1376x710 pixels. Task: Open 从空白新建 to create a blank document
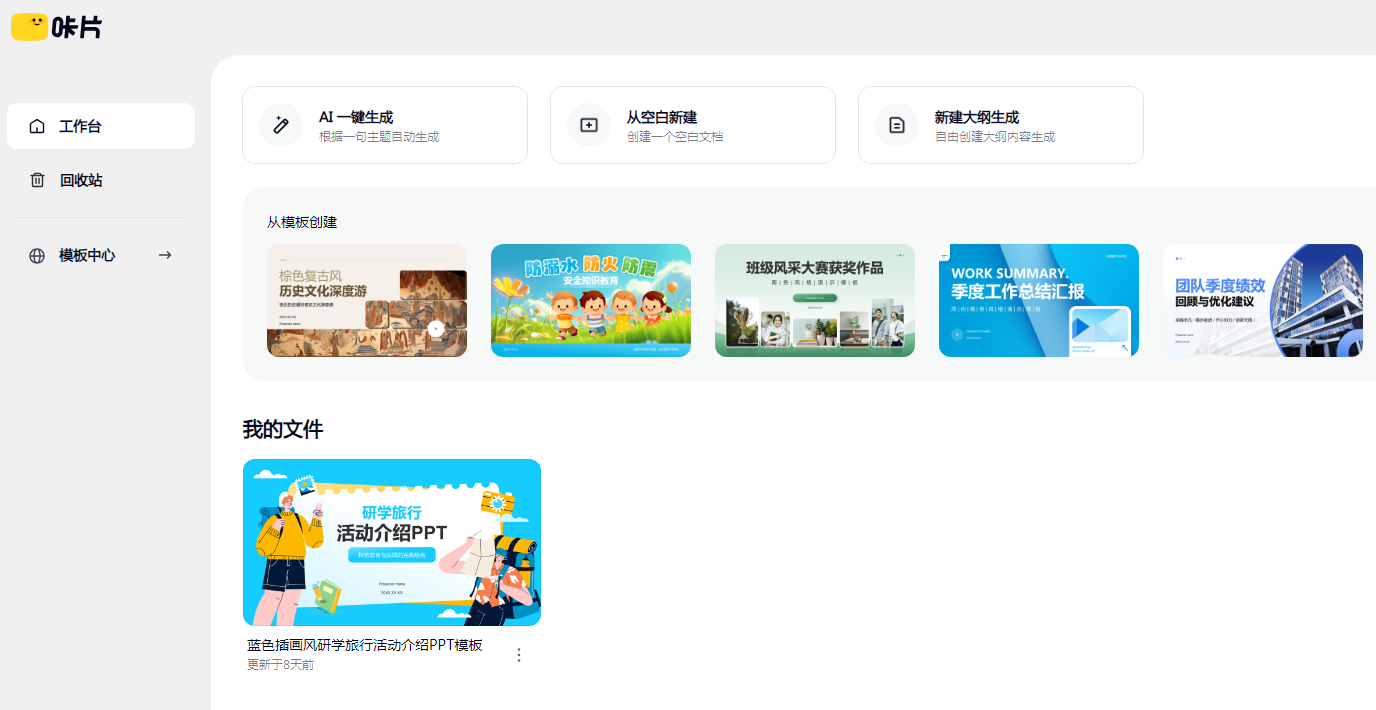tap(692, 125)
